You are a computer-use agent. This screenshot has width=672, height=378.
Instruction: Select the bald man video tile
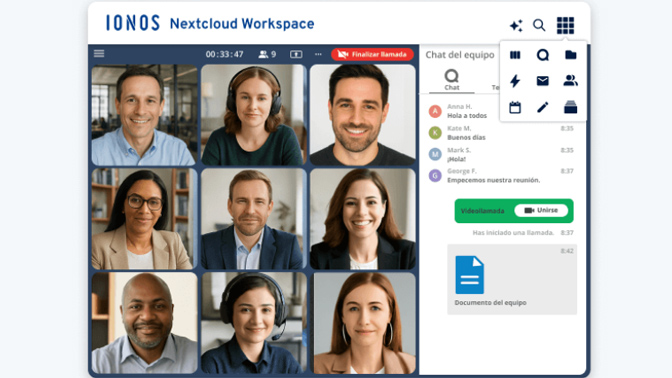(144, 323)
